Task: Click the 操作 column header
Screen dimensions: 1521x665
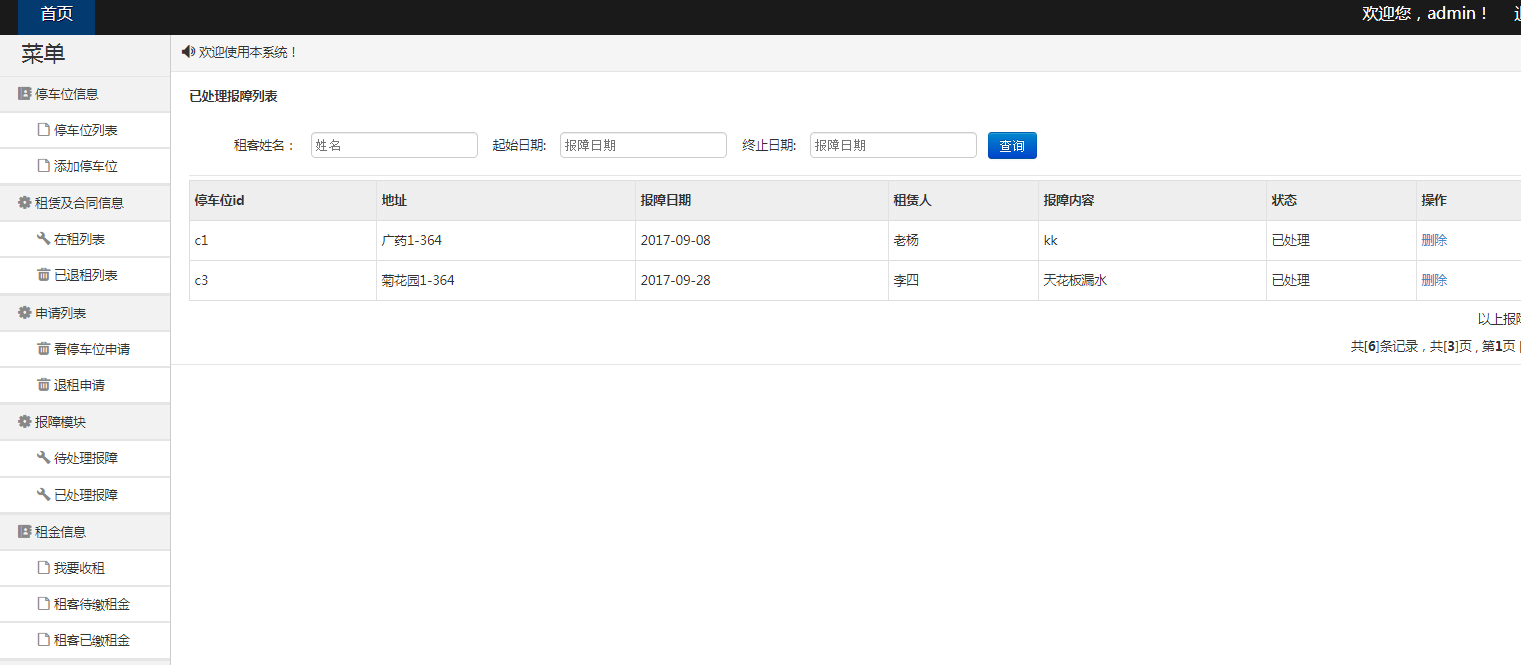Action: pos(1469,200)
